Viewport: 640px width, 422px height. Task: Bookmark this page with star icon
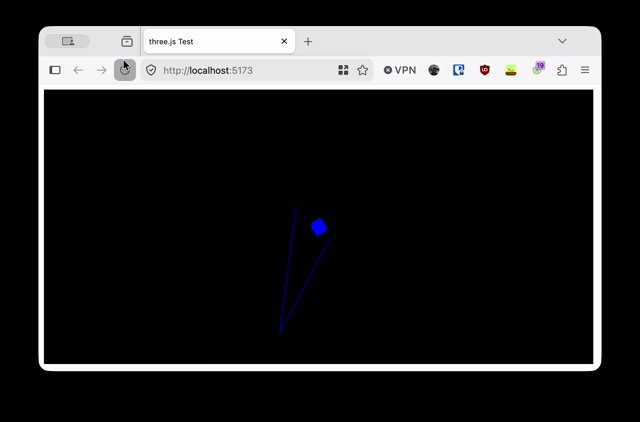click(x=362, y=70)
